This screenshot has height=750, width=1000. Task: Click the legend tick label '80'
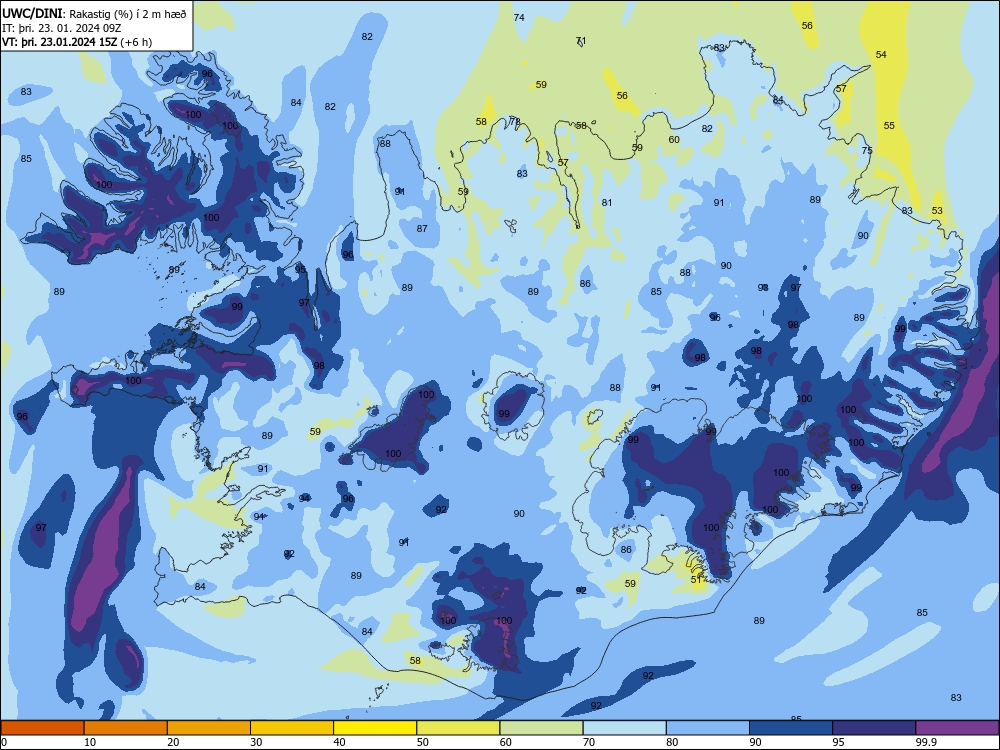tap(672, 742)
